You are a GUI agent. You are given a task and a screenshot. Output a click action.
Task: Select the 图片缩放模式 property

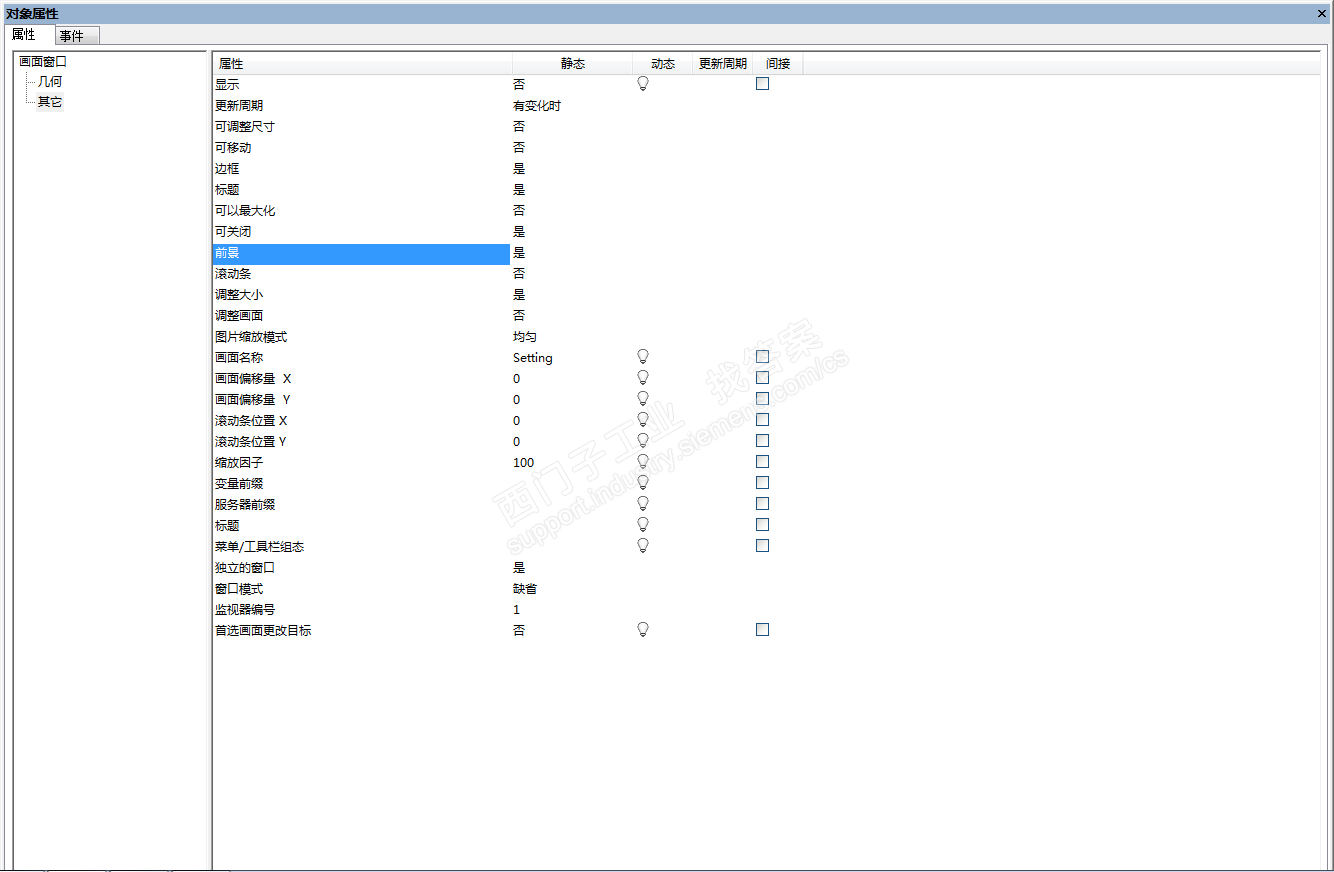click(251, 337)
